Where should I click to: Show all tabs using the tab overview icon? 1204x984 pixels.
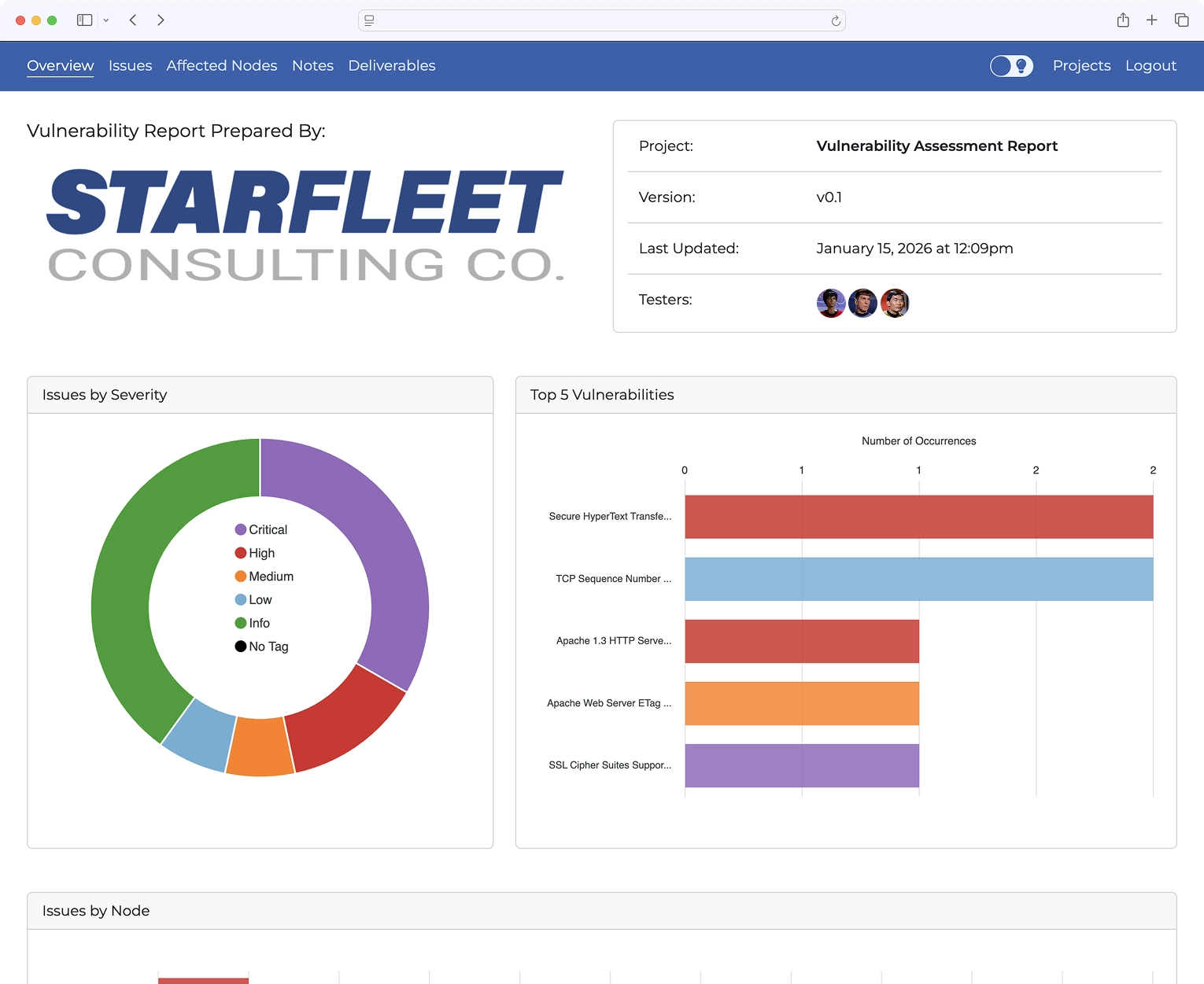point(1181,20)
